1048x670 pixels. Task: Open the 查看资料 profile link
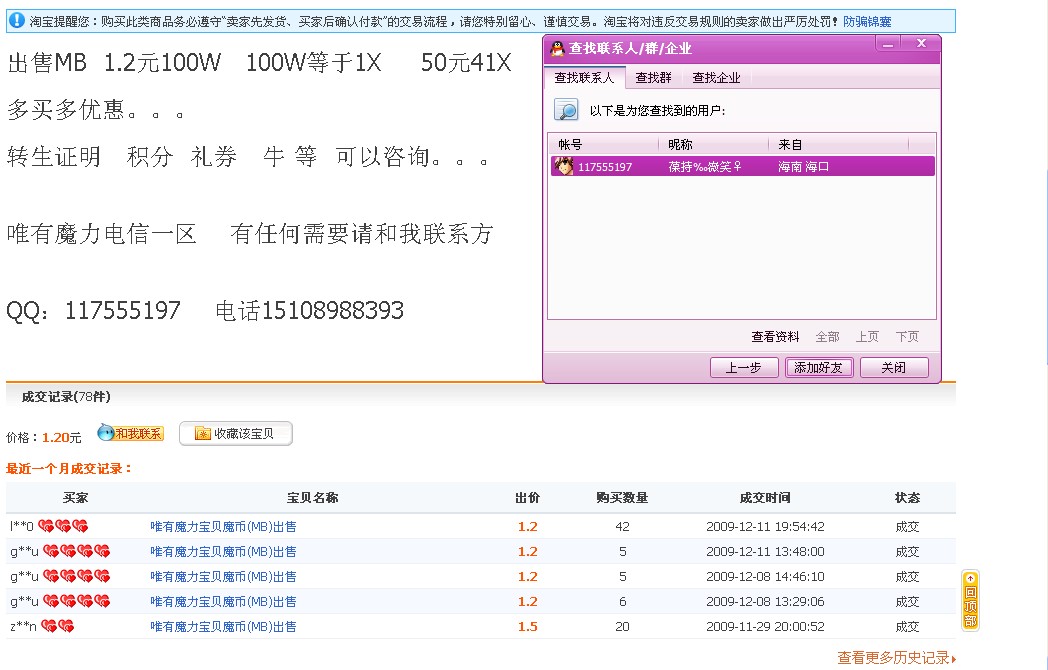tap(775, 337)
